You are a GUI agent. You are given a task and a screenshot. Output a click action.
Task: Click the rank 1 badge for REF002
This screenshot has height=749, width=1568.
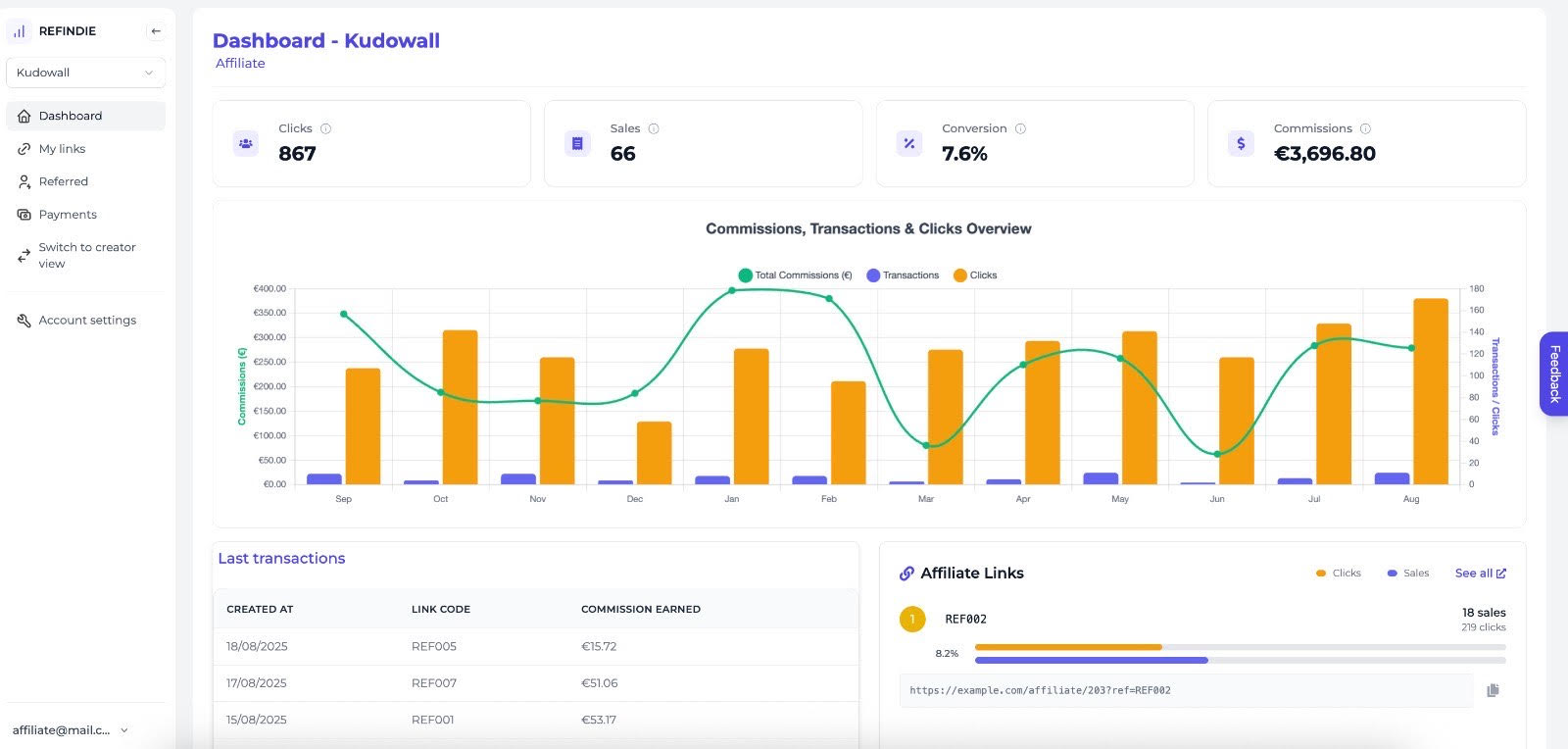(912, 620)
